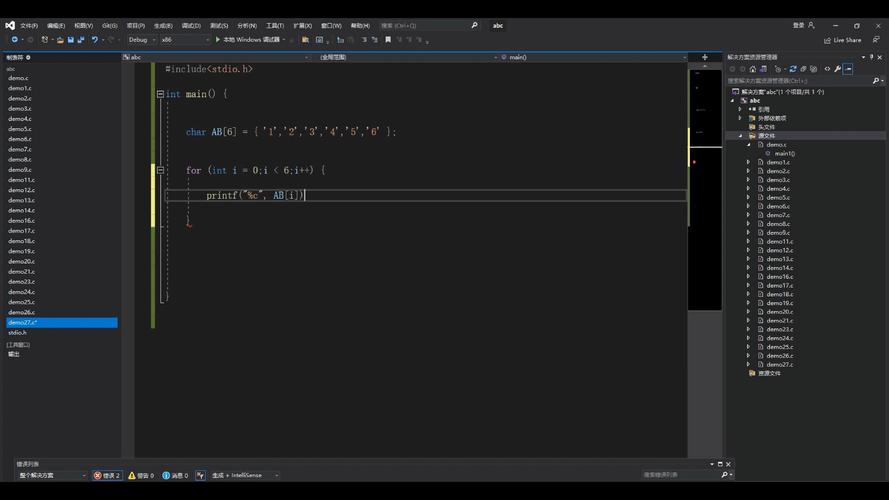This screenshot has width=889, height=500.
Task: Open the Tools (工具) menu
Action: pyautogui.click(x=275, y=26)
